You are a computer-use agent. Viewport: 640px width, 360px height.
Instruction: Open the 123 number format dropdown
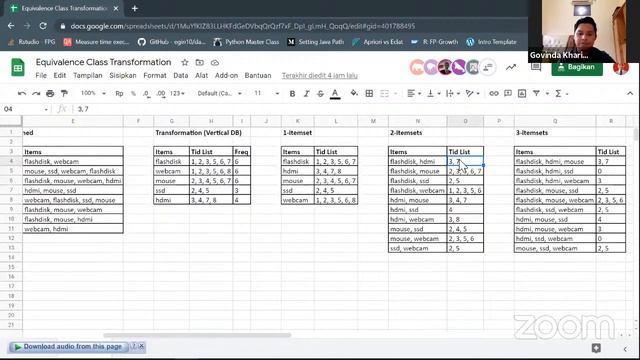[177, 93]
